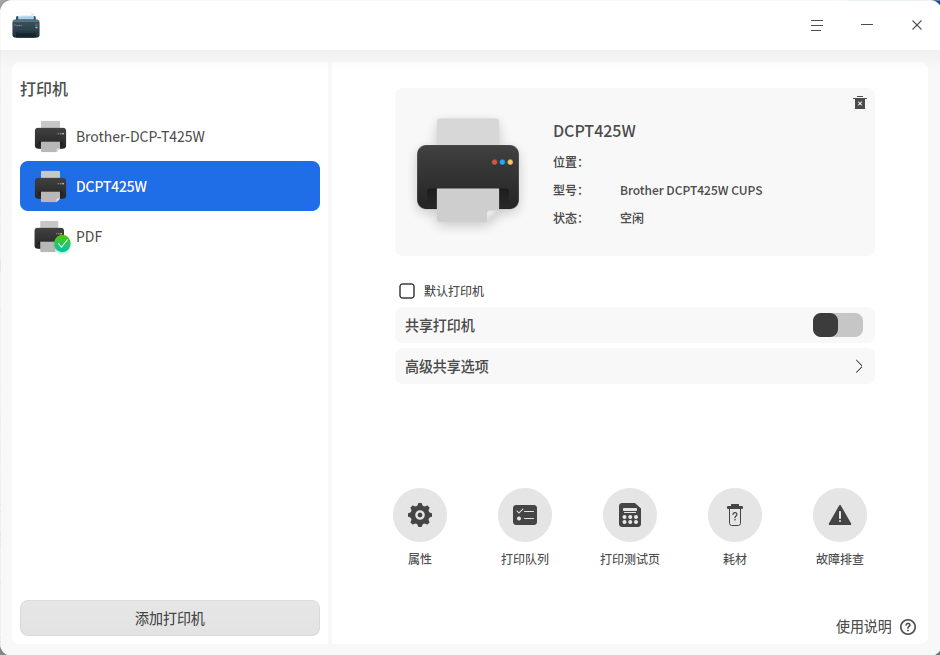Minimize the printer manager window
Viewport: 940px width, 655px height.
pos(867,25)
